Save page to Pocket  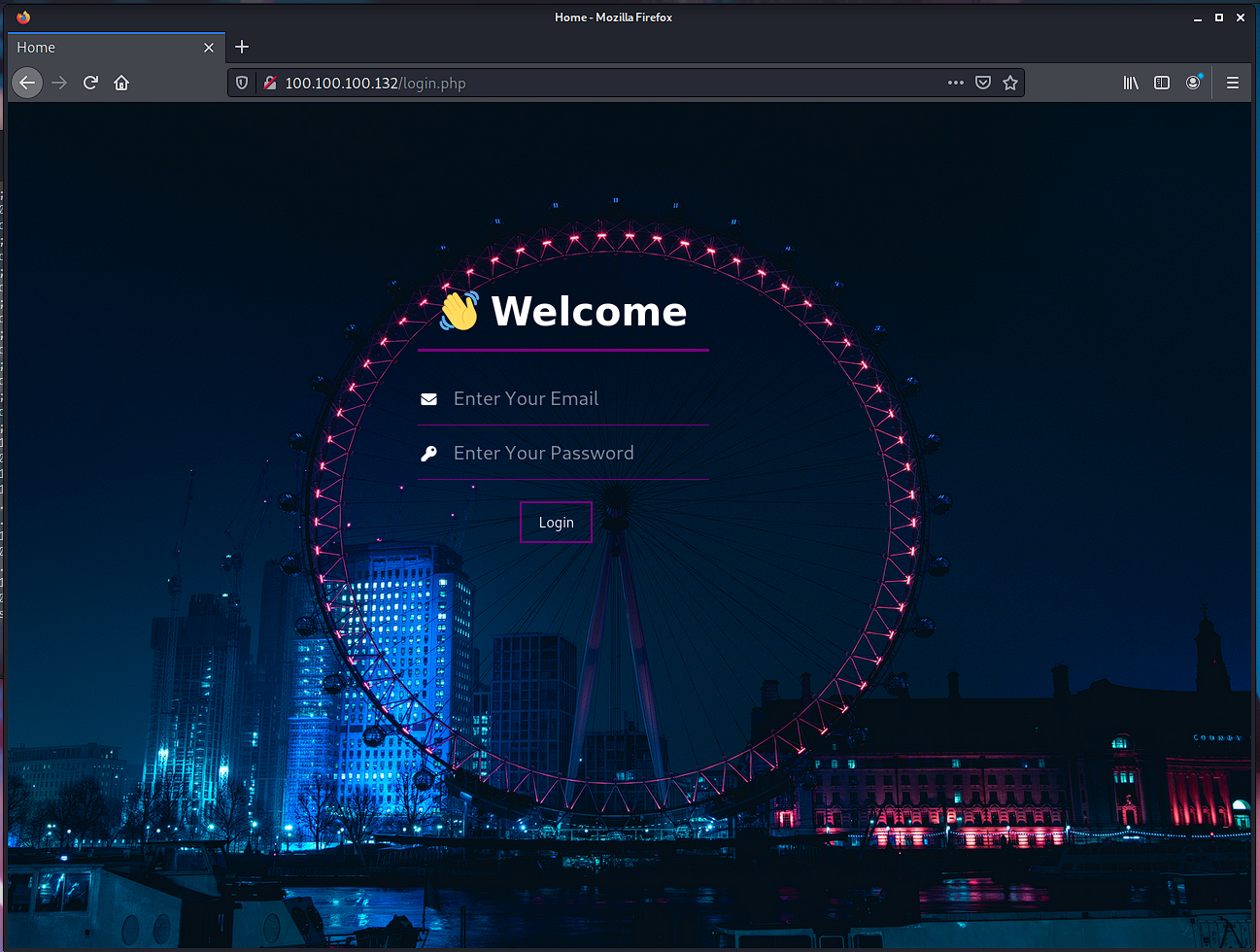pyautogui.click(x=983, y=83)
